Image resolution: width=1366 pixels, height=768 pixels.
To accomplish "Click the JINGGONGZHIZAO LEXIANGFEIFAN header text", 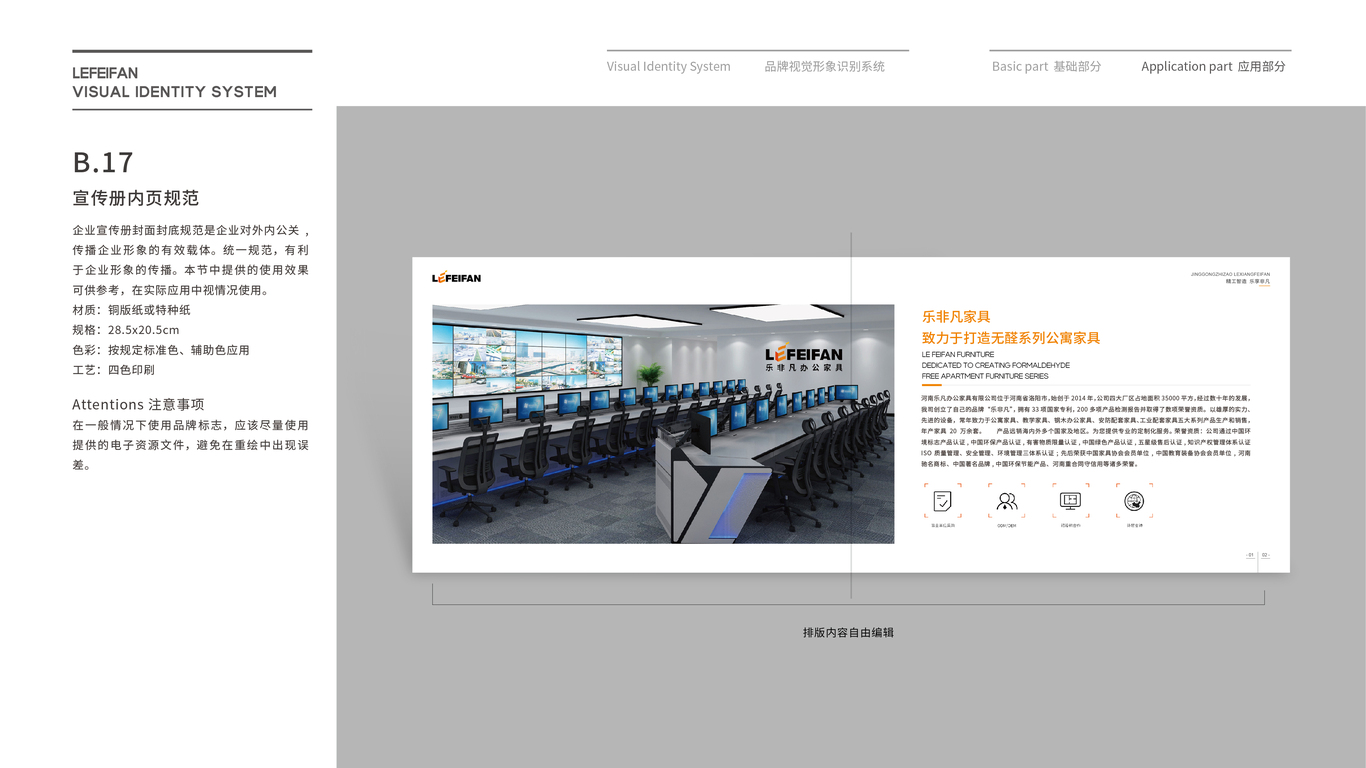I will click(1230, 273).
